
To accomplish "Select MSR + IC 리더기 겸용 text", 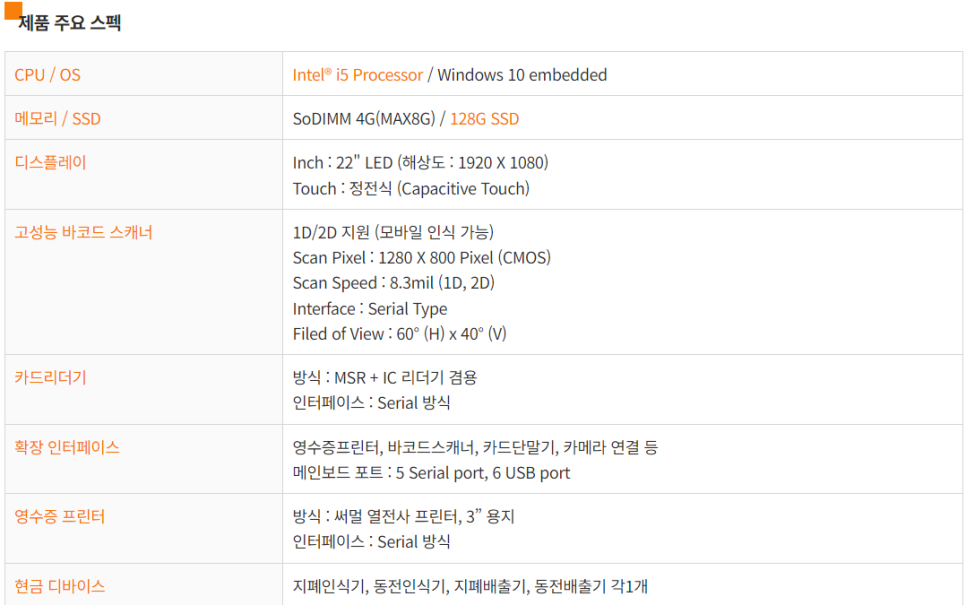I will coord(405,378).
